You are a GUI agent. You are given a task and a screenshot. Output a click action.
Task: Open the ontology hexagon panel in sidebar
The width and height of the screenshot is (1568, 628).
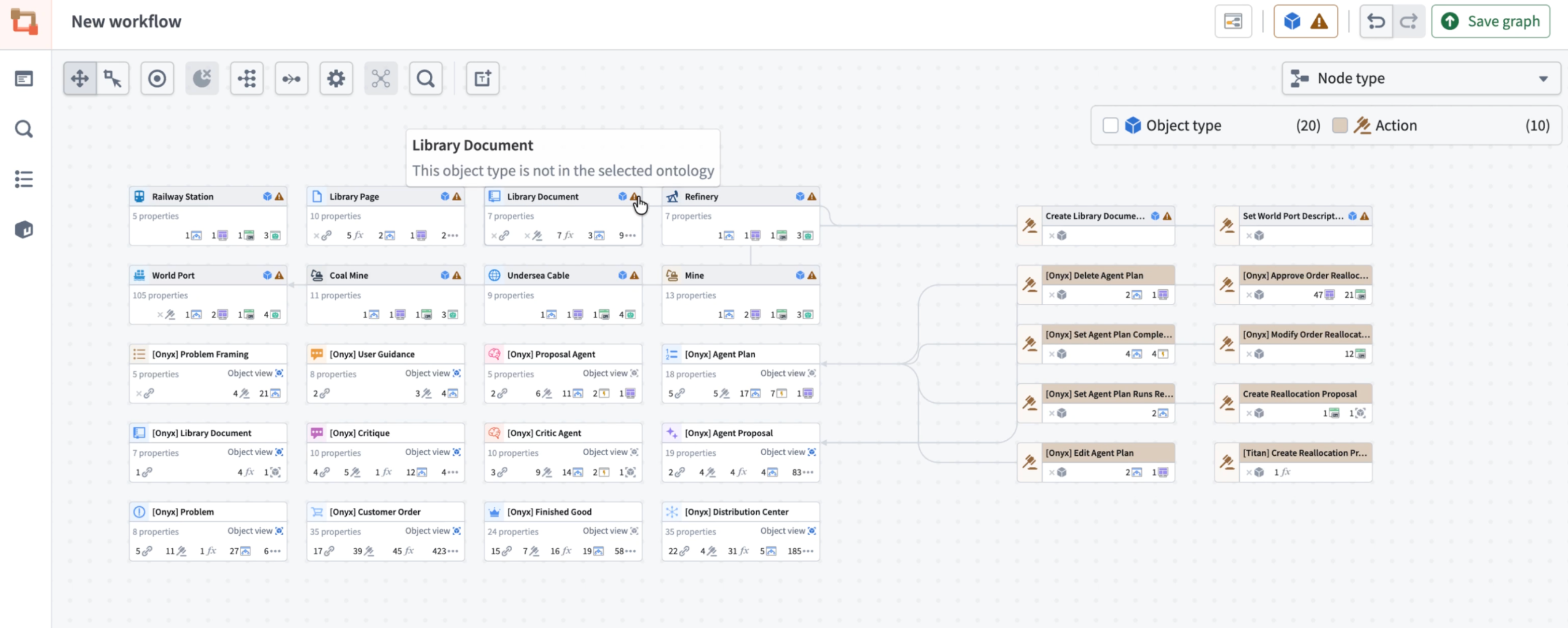(23, 229)
